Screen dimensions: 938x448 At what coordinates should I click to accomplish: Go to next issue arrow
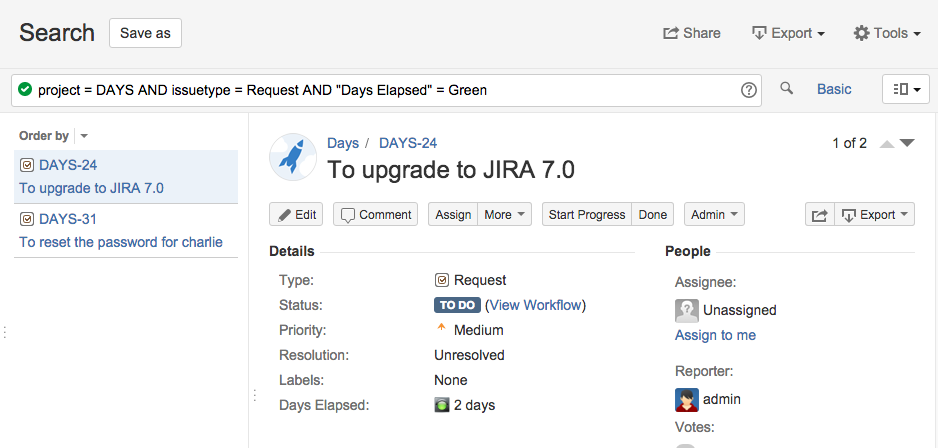point(908,144)
